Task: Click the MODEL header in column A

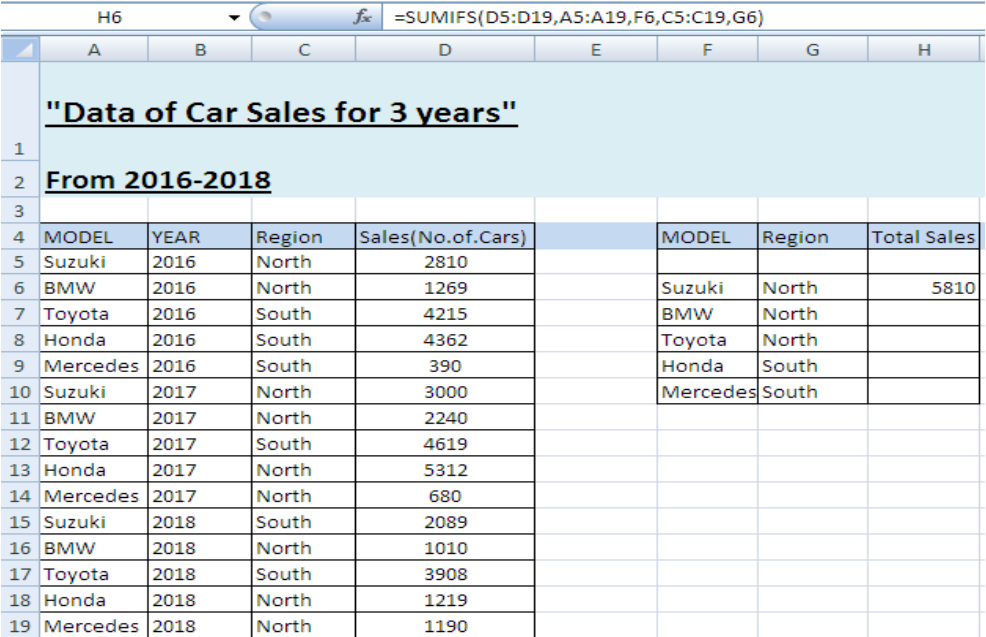Action: point(94,237)
